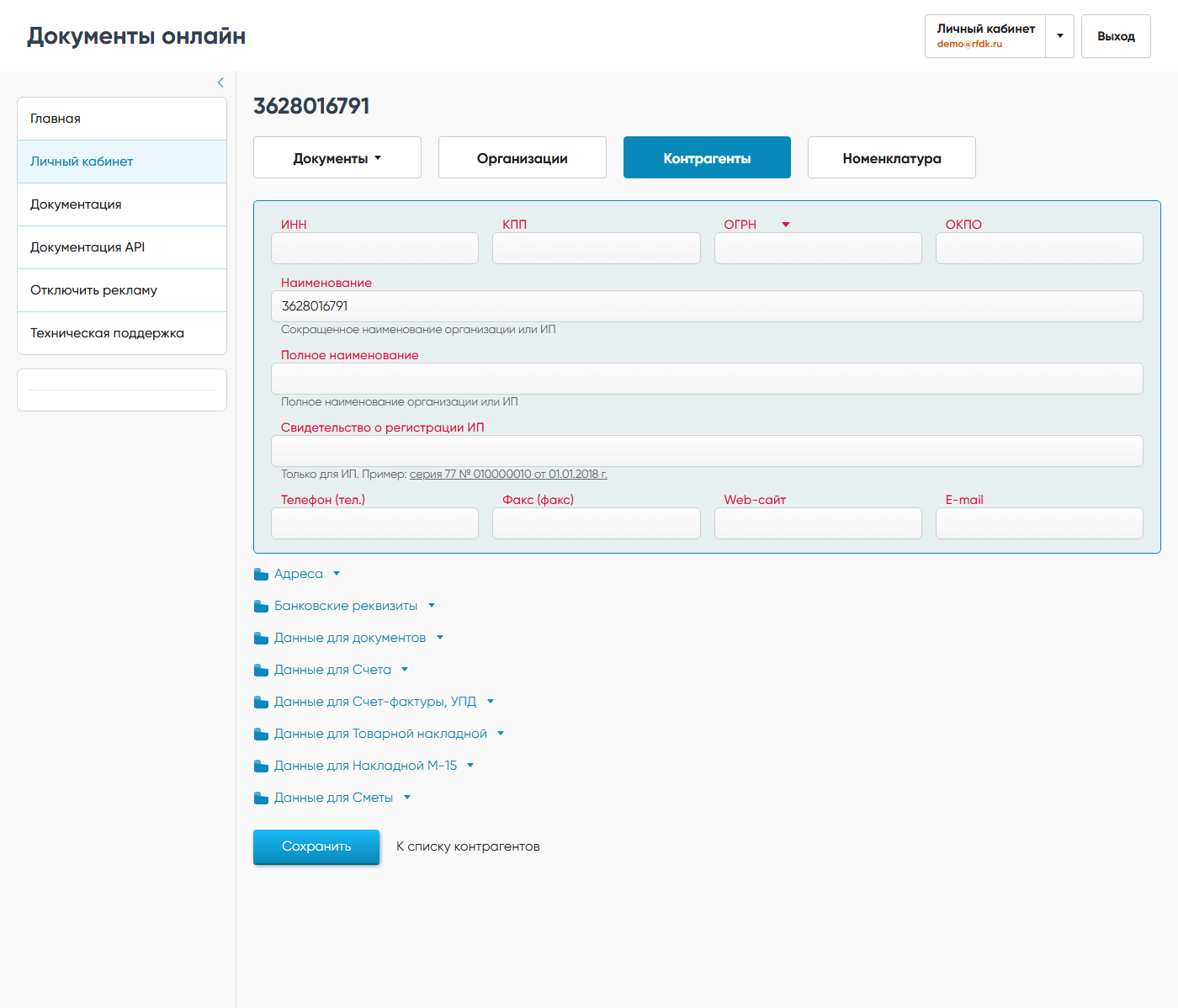
Task: Go to Главная in the sidebar
Action: (122, 119)
